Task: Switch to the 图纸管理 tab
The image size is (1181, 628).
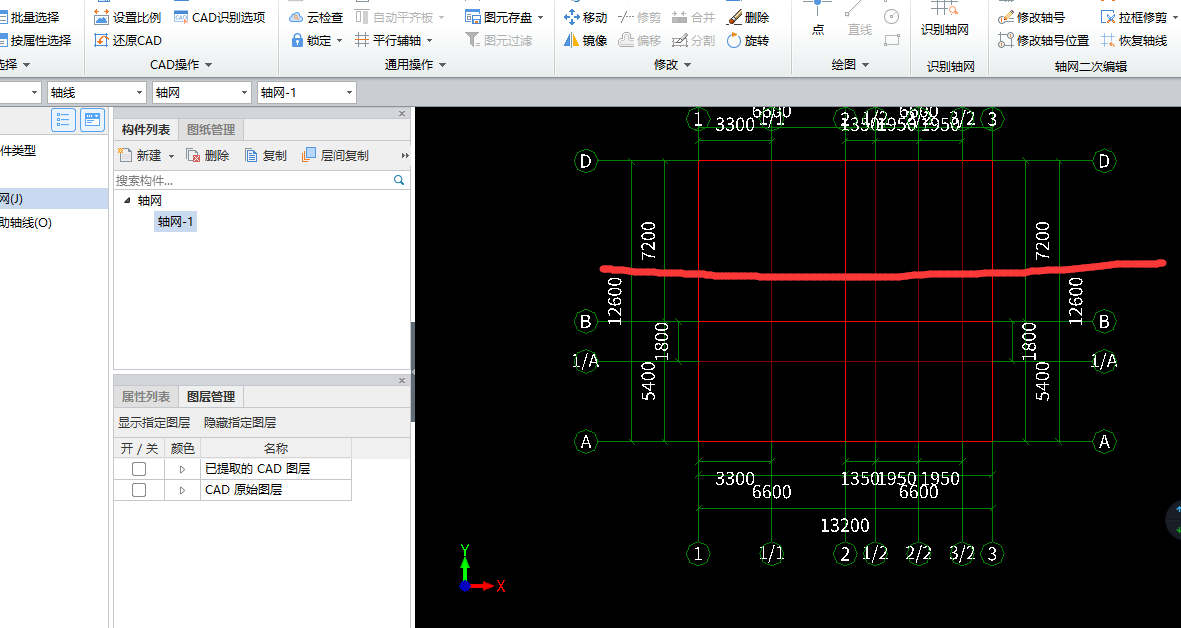Action: click(x=211, y=130)
